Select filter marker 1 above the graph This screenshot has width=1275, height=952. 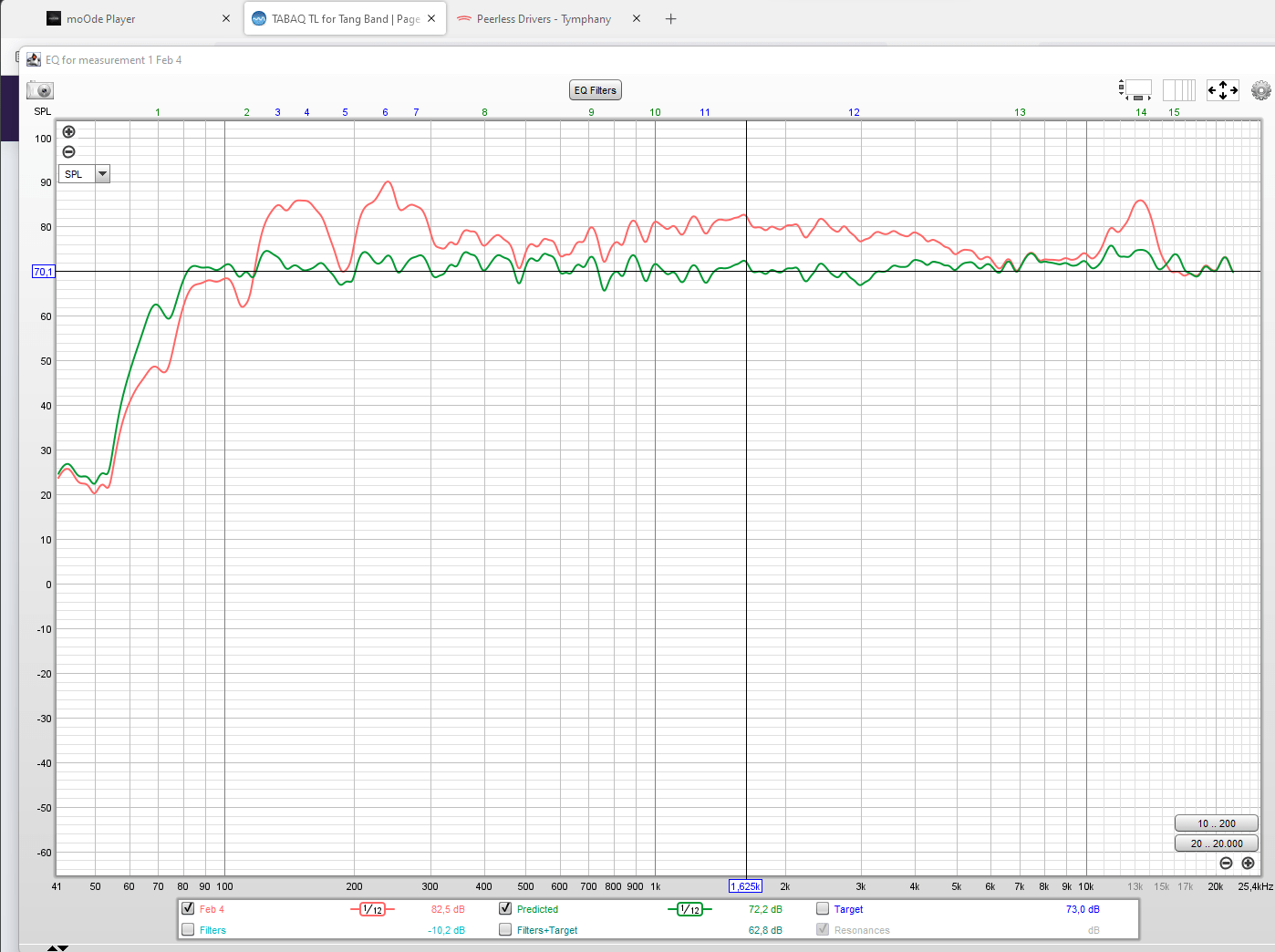158,112
